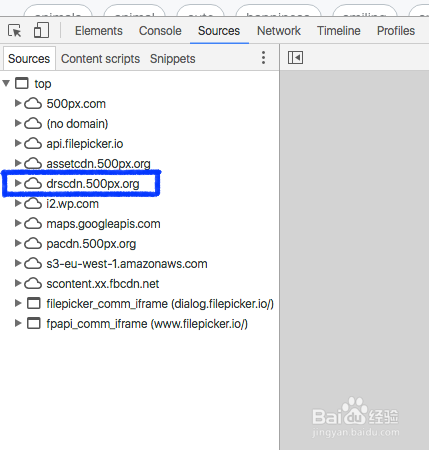Select s3-eu-west-1.amazonaws.com tree entry
The image size is (429, 450).
(x=127, y=264)
